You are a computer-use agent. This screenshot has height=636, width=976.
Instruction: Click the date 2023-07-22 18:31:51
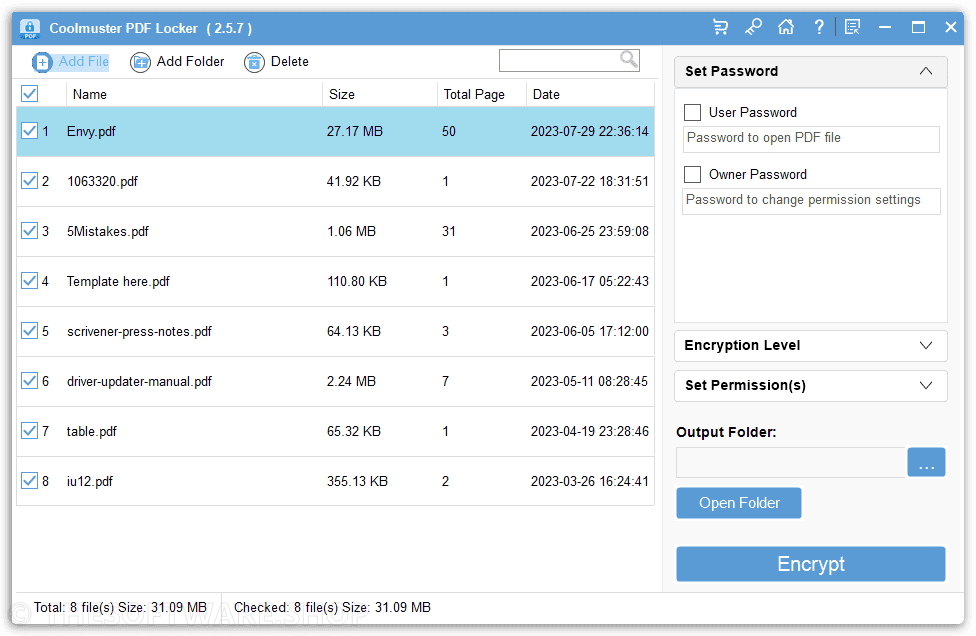589,181
